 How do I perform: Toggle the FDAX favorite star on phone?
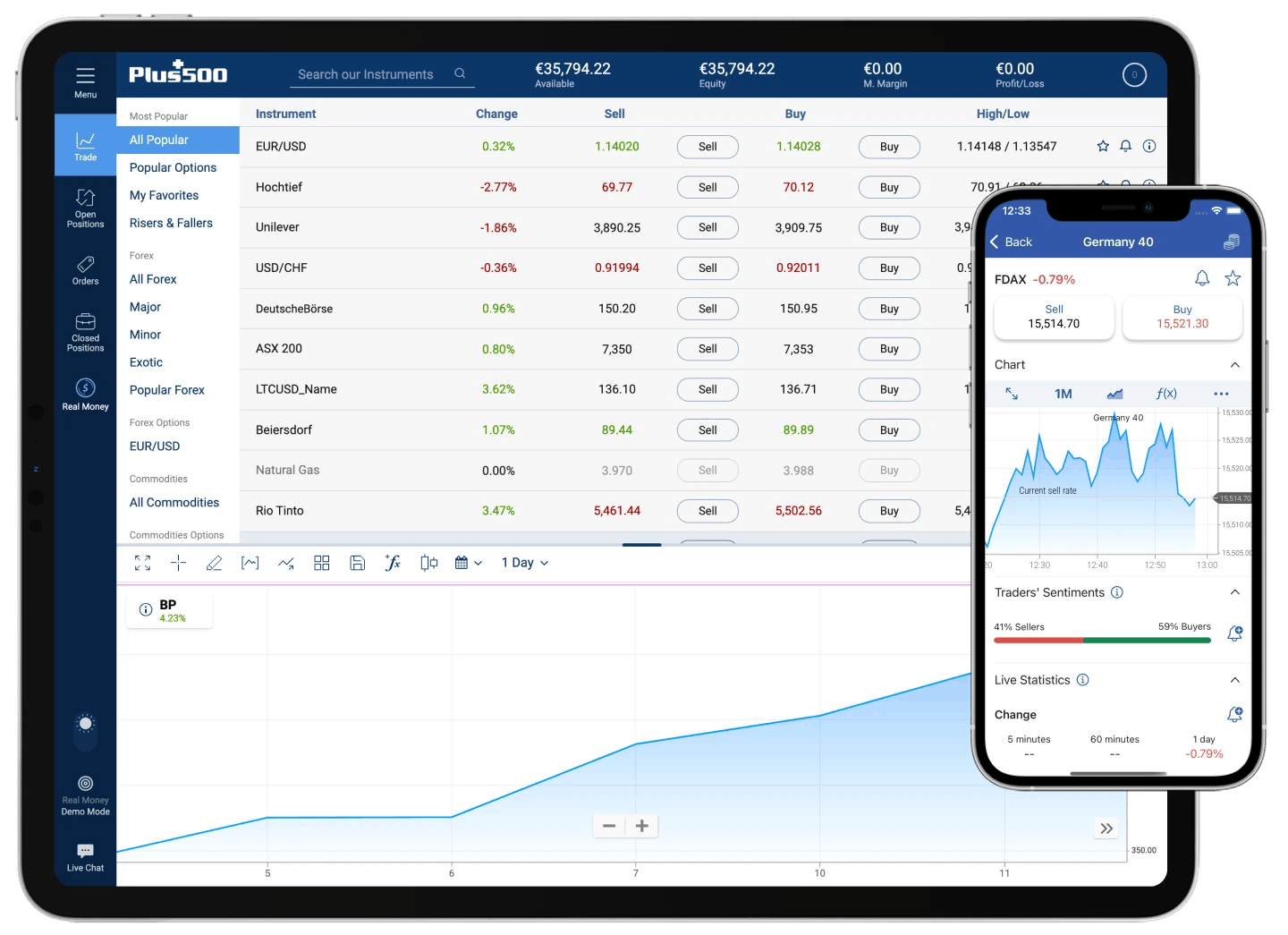coord(1233,278)
